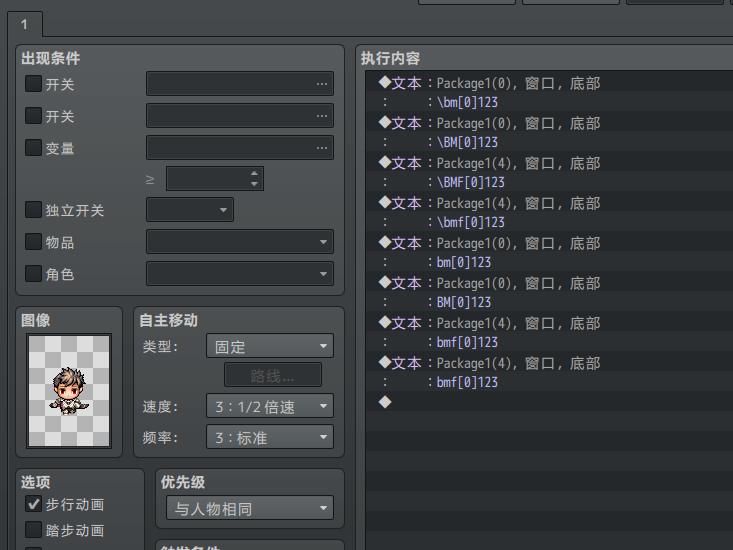This screenshot has width=733, height=550.
Task: Select the empty command line at list end
Action: pos(549,401)
